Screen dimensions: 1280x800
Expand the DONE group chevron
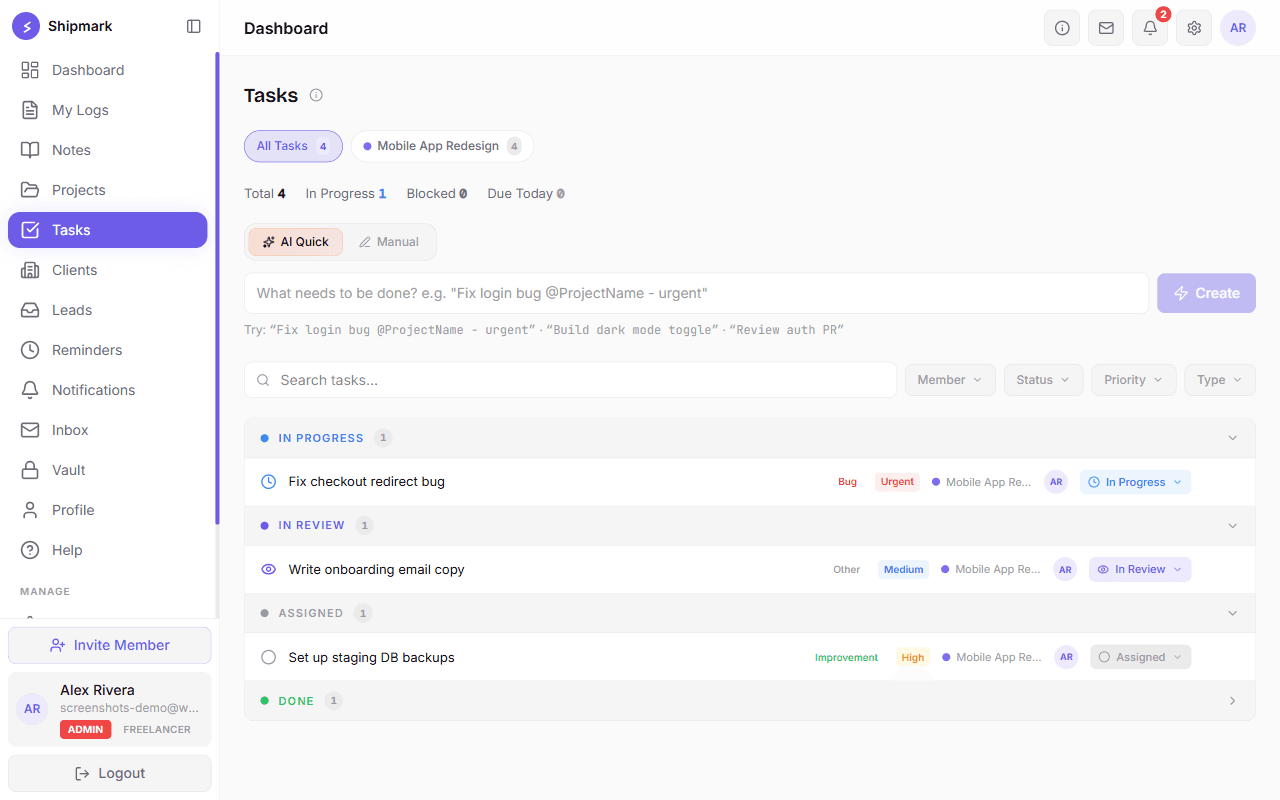1233,701
